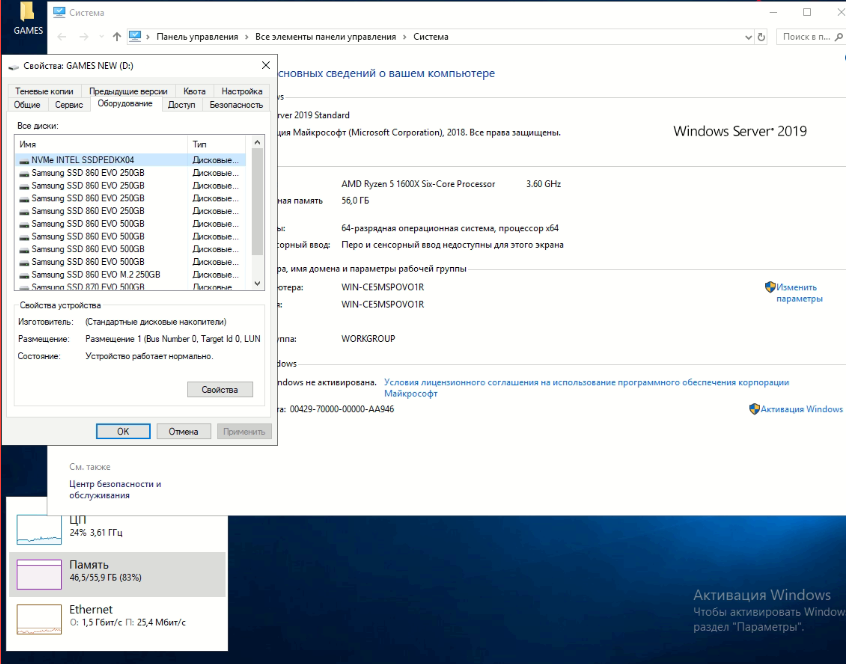Open device 'Свойства' button
846x664 pixels.
tap(220, 389)
